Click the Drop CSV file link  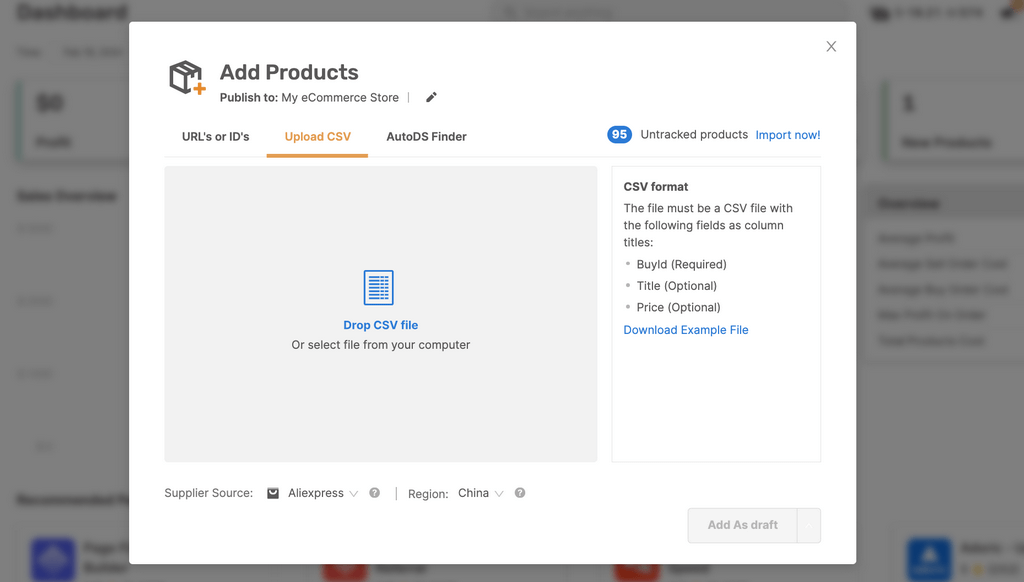(381, 325)
